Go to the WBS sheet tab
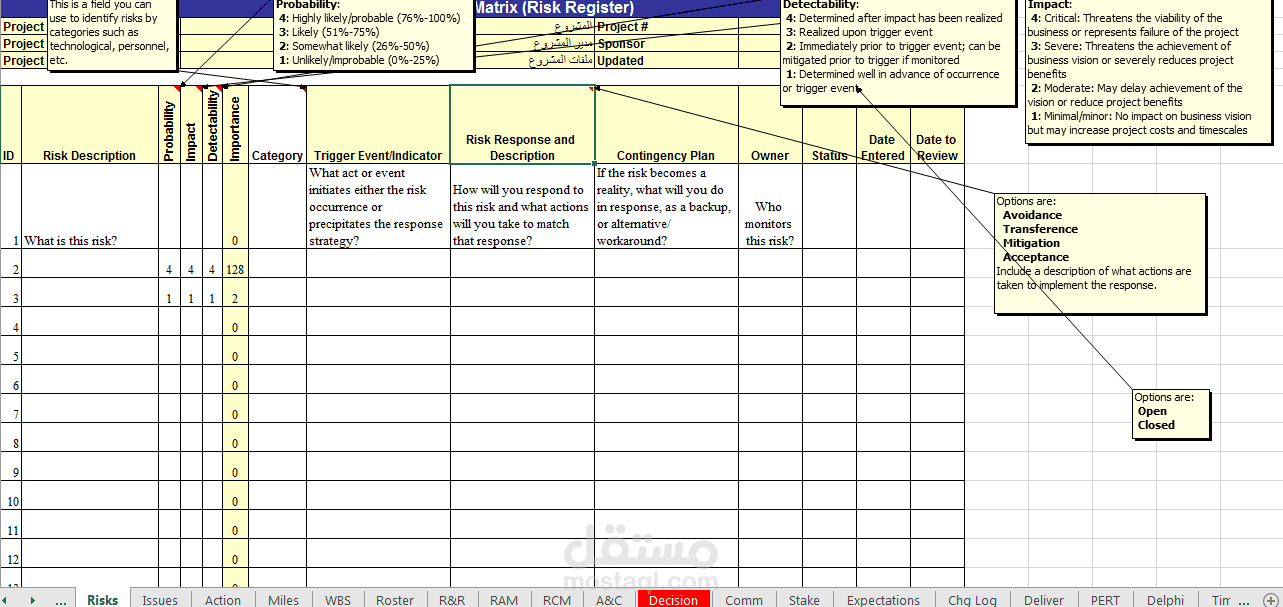 tap(338, 600)
